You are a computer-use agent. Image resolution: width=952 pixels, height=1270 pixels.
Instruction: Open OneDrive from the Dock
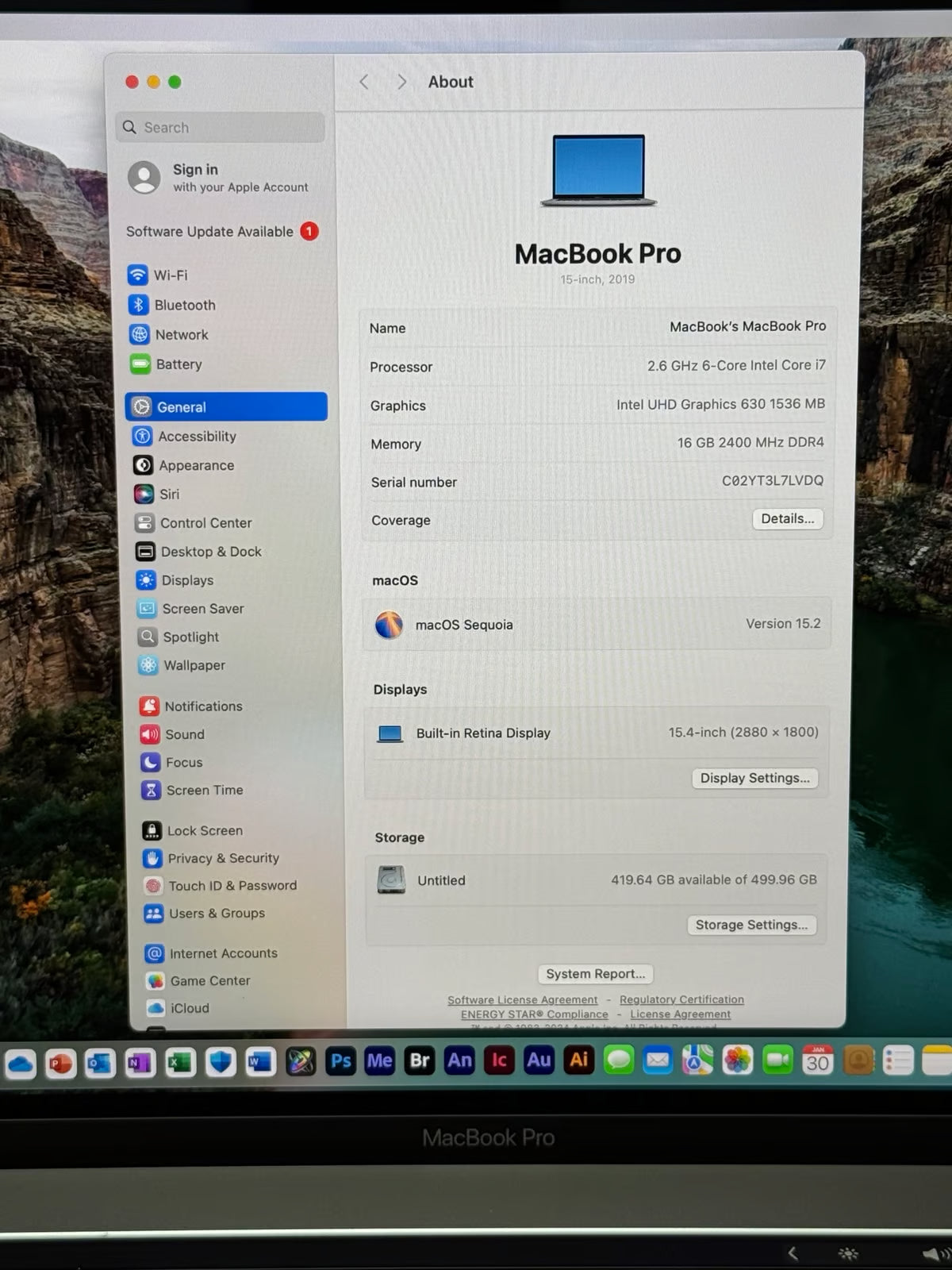point(21,1064)
